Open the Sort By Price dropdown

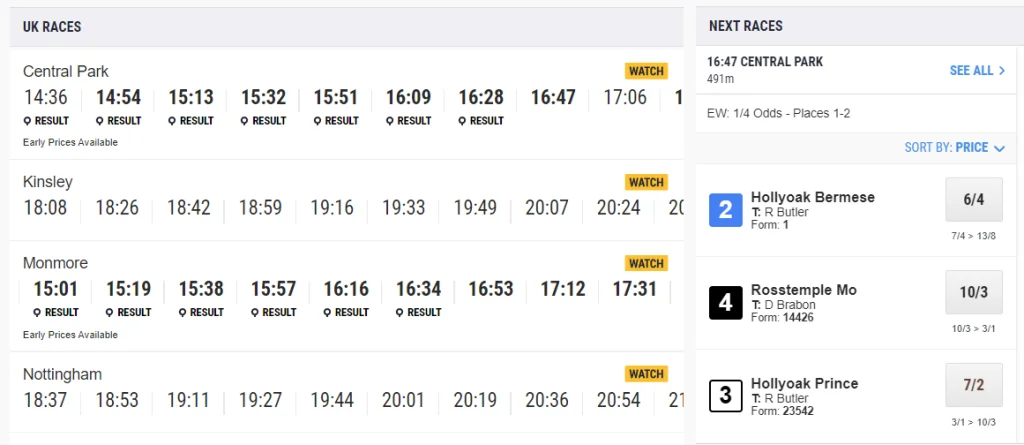point(954,147)
